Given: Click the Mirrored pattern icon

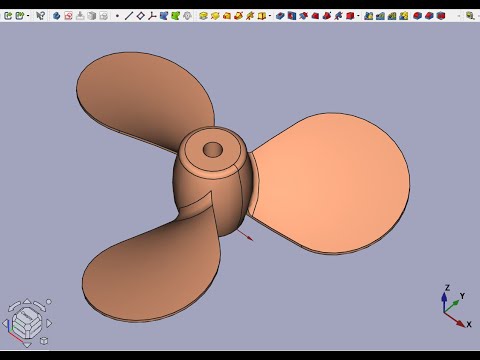Looking at the screenshot, I should (x=369, y=15).
